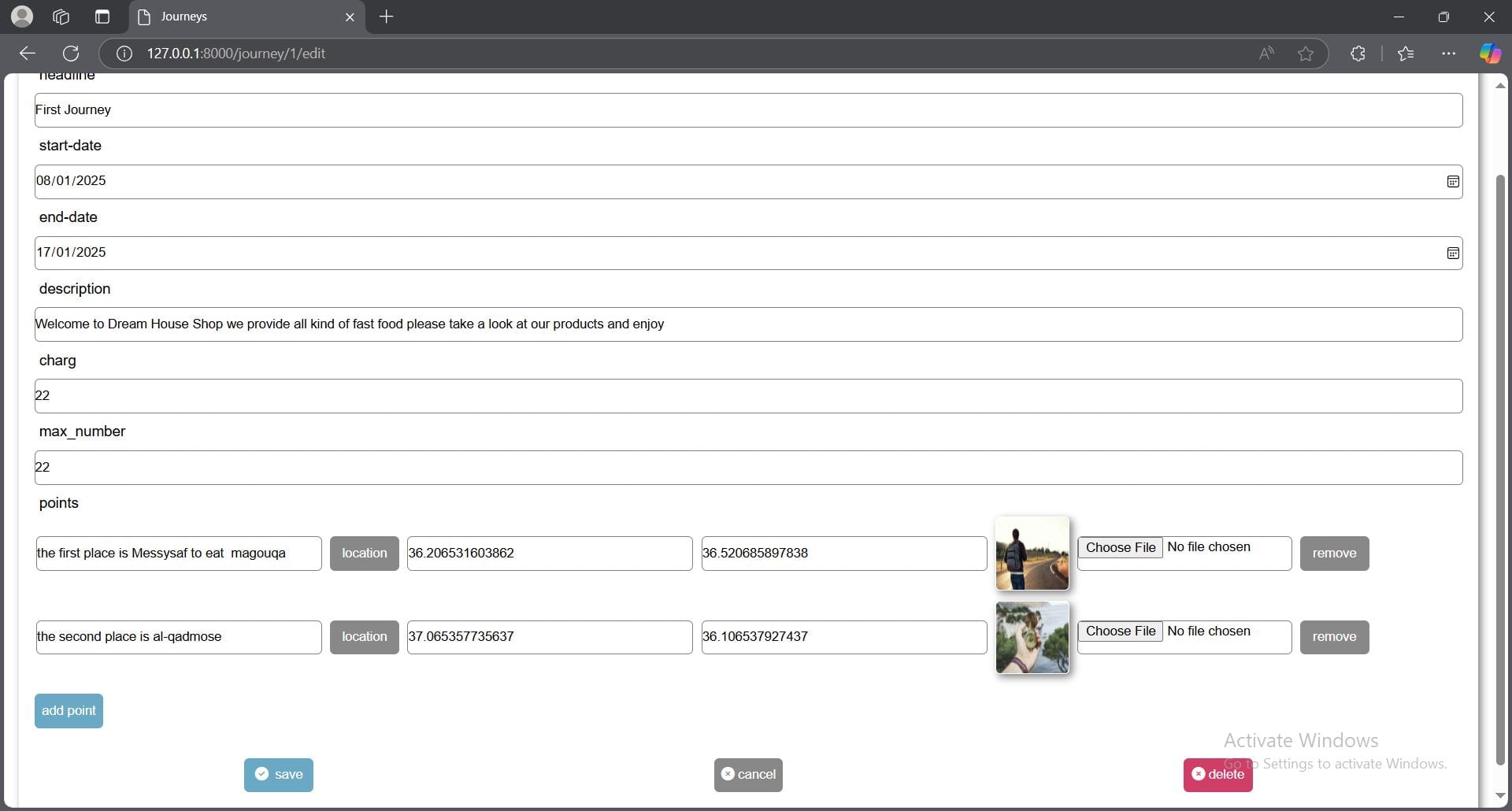
Task: Open browser Extensions puzzle icon
Action: click(1358, 54)
